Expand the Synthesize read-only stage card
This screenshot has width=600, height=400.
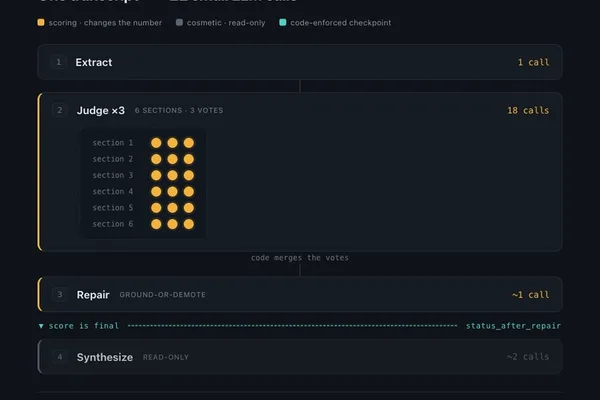(x=300, y=357)
